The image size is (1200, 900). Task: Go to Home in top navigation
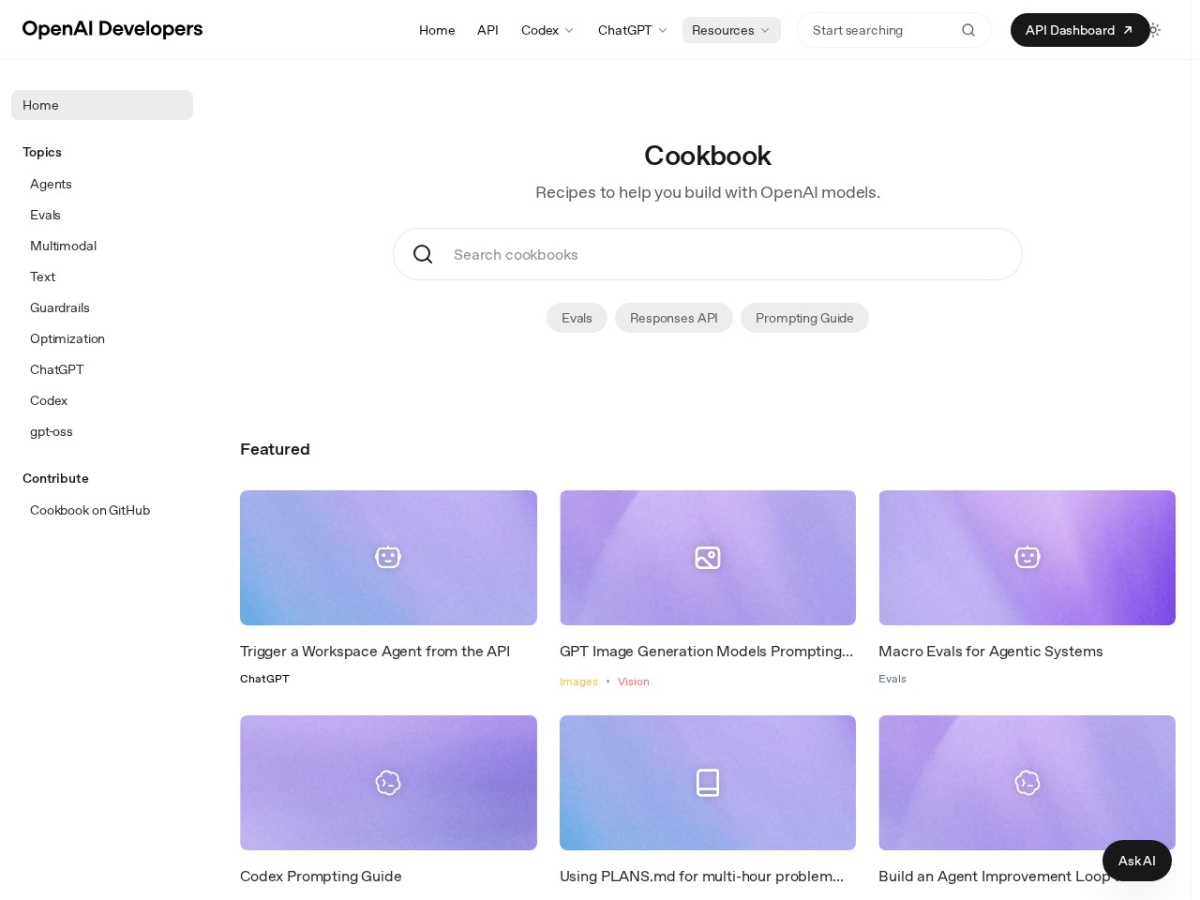(437, 30)
